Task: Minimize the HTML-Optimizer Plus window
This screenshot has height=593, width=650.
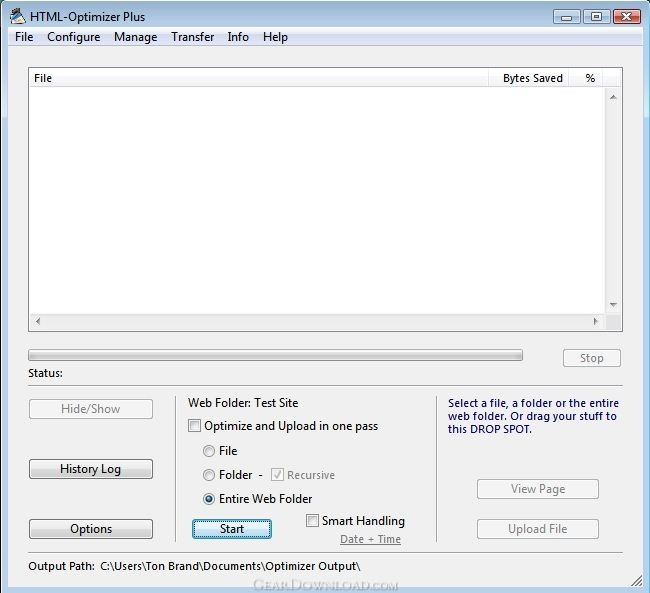Action: pyautogui.click(x=567, y=17)
